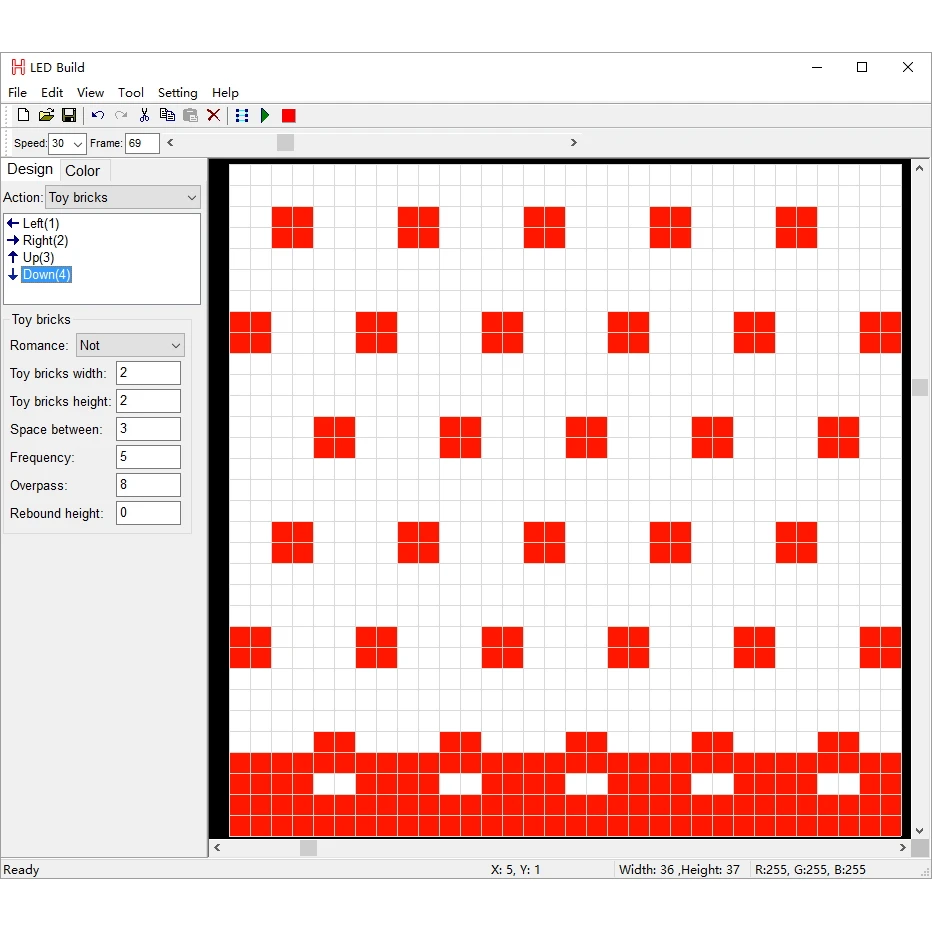The image size is (932, 932).
Task: Click the horizontal scrollbar thumb
Action: [x=308, y=848]
